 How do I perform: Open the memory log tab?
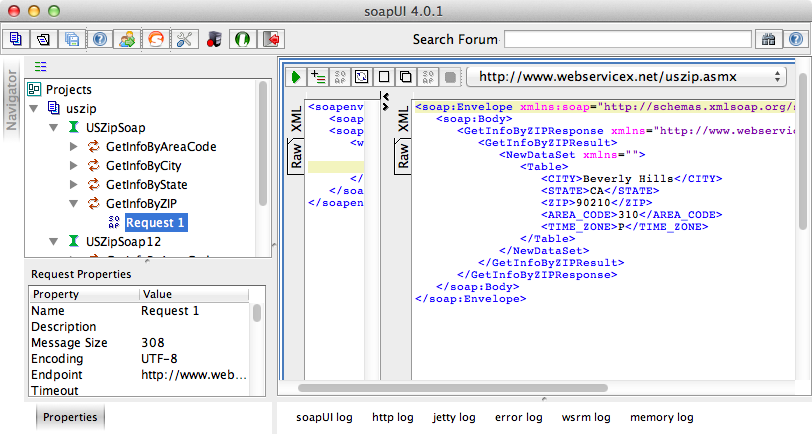click(661, 417)
